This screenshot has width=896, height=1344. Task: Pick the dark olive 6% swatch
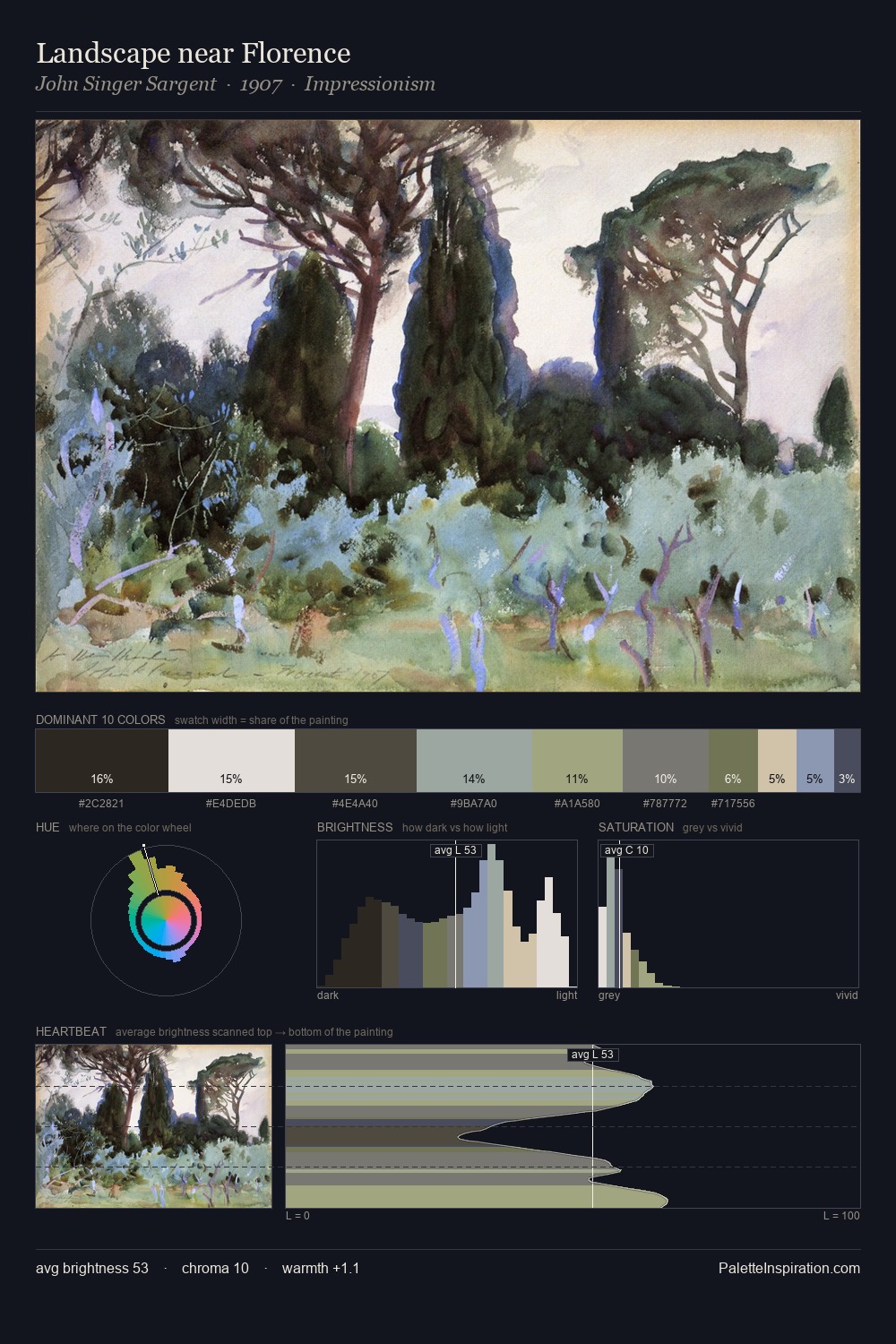(x=733, y=761)
